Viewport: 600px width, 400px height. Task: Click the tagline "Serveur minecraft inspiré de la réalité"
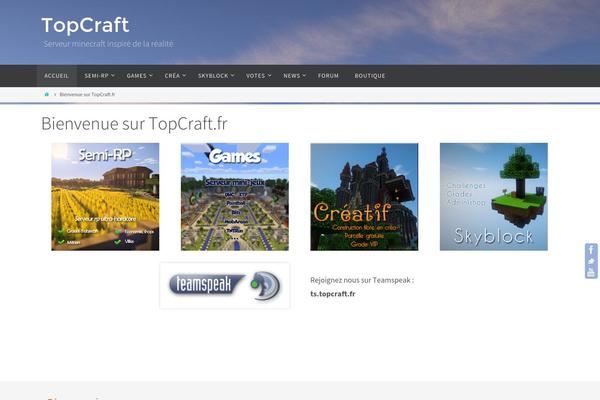[x=108, y=44]
